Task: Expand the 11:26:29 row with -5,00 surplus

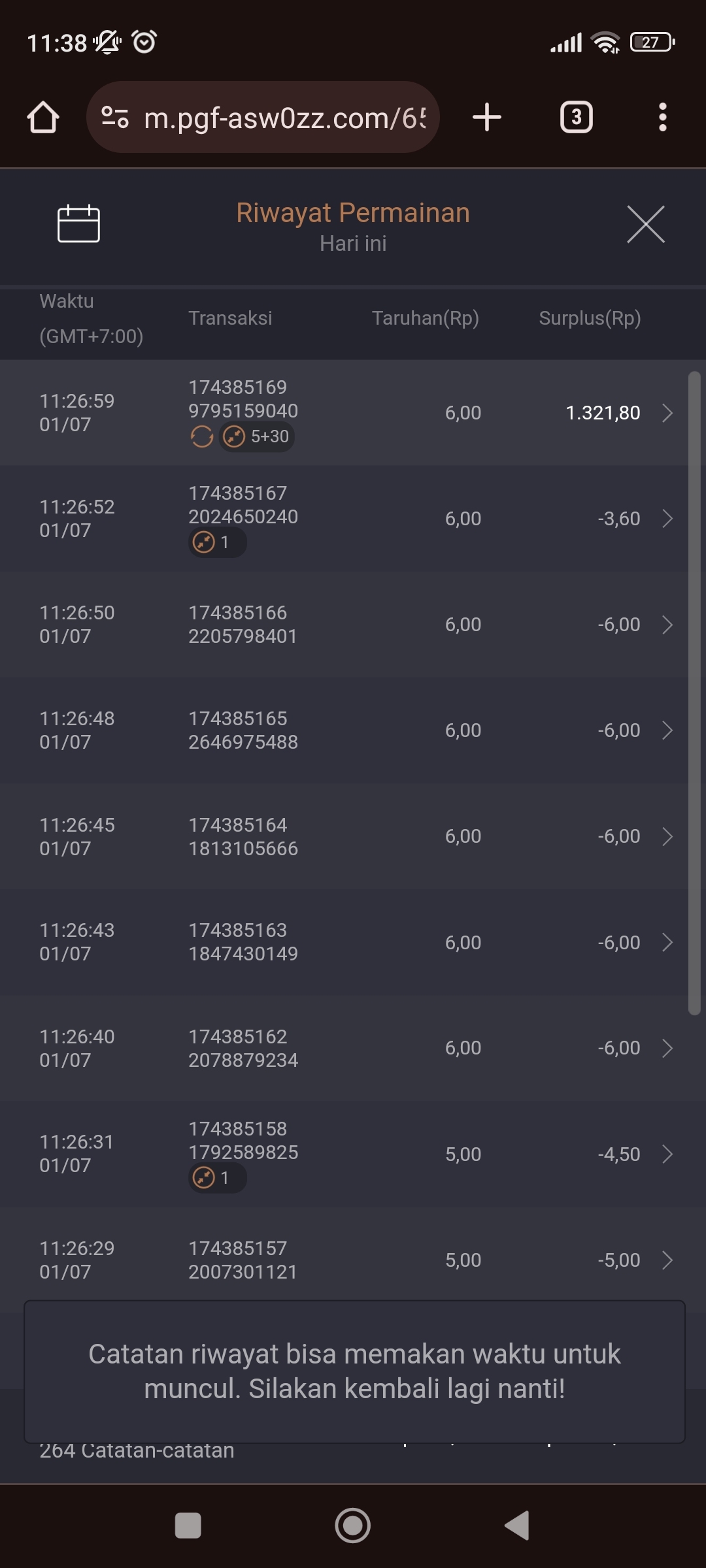Action: (x=667, y=1260)
